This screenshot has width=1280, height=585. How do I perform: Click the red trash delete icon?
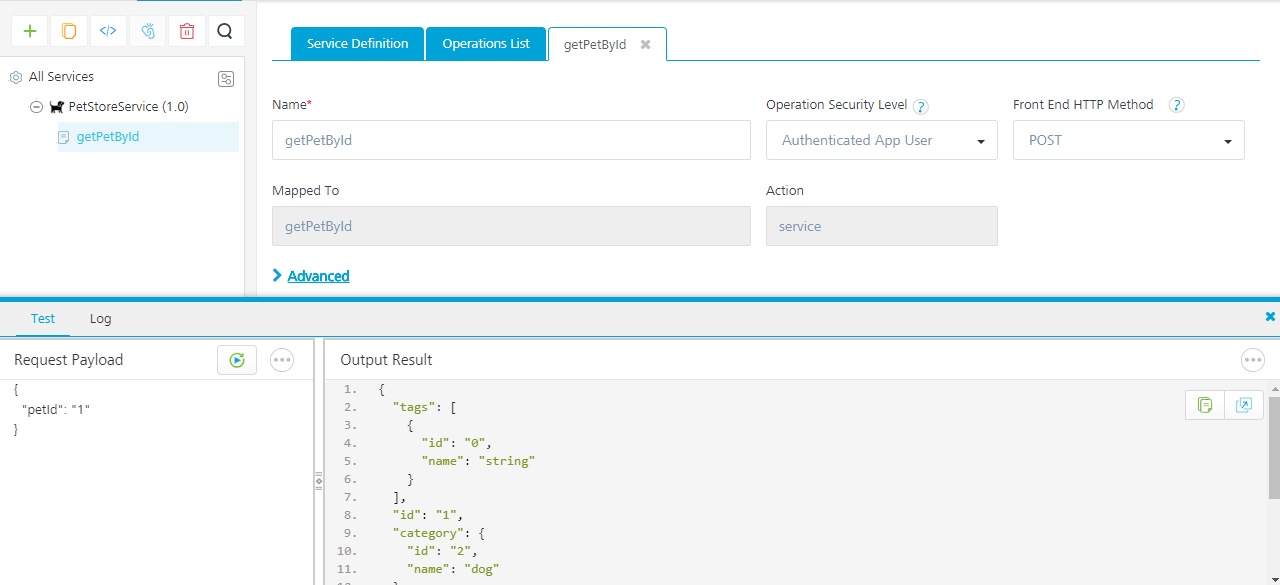[x=187, y=31]
